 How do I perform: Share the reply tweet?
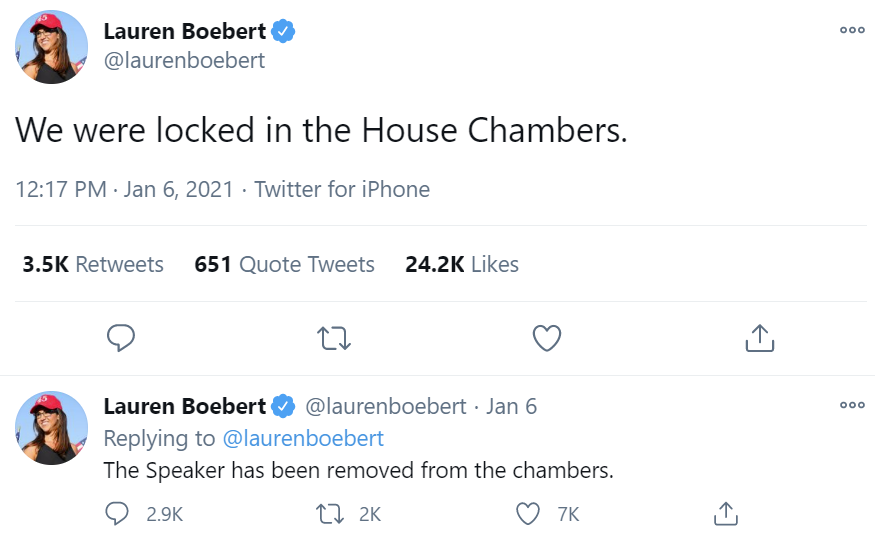[725, 513]
